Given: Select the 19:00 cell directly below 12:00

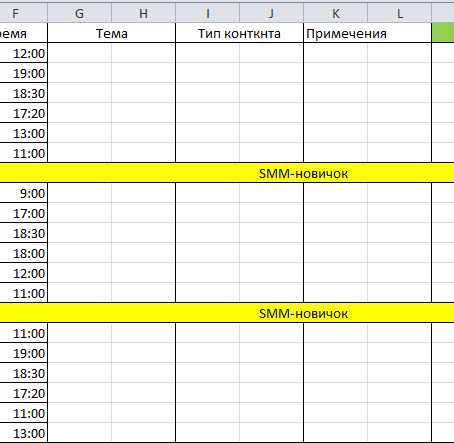Looking at the screenshot, I should (x=23, y=73).
